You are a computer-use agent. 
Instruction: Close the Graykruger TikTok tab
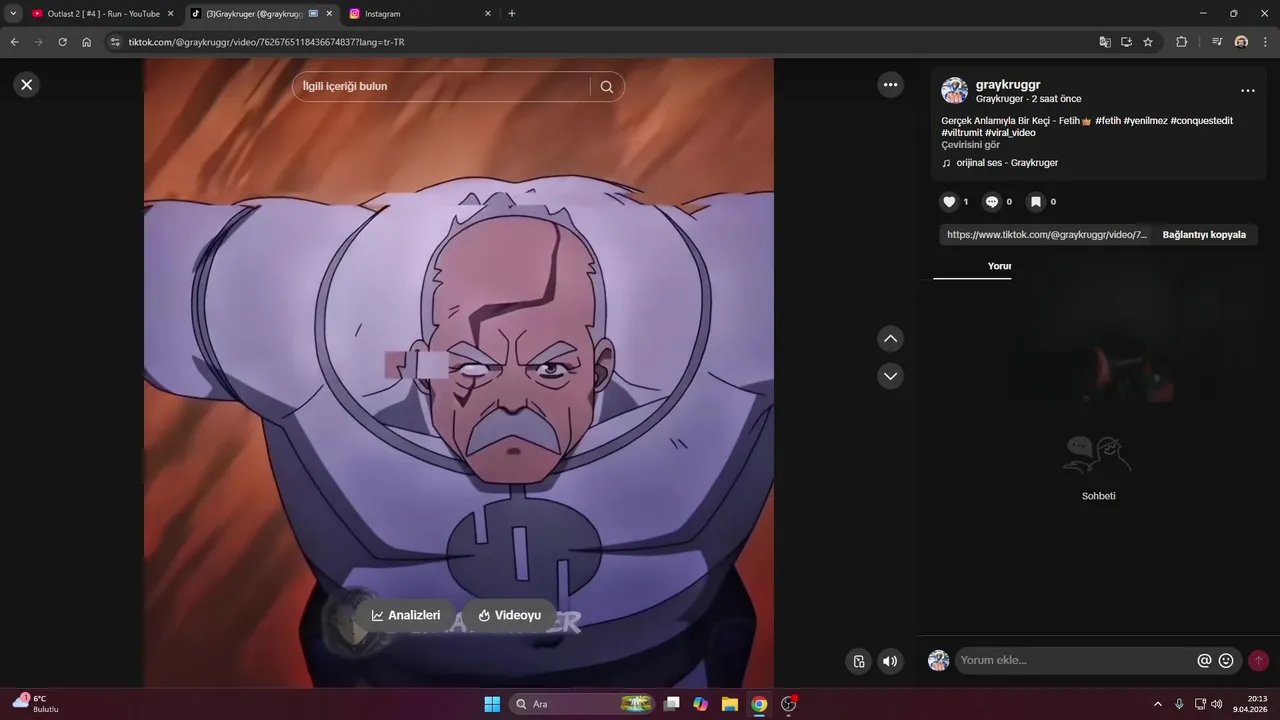pos(329,14)
